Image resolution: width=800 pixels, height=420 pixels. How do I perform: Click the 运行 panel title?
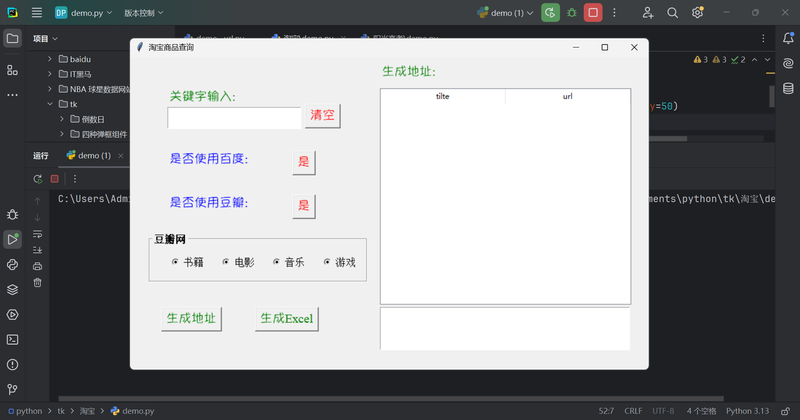pyautogui.click(x=41, y=156)
